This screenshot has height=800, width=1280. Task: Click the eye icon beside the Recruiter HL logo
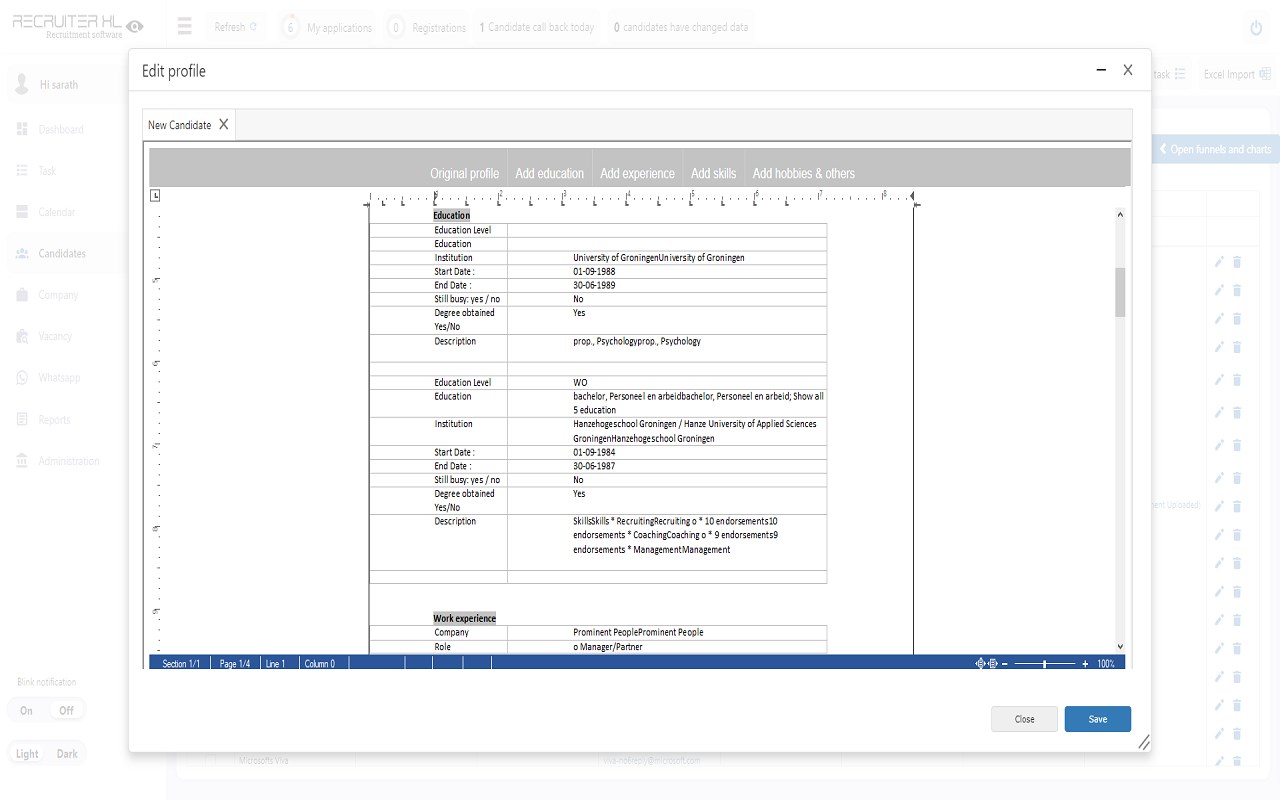coord(135,26)
